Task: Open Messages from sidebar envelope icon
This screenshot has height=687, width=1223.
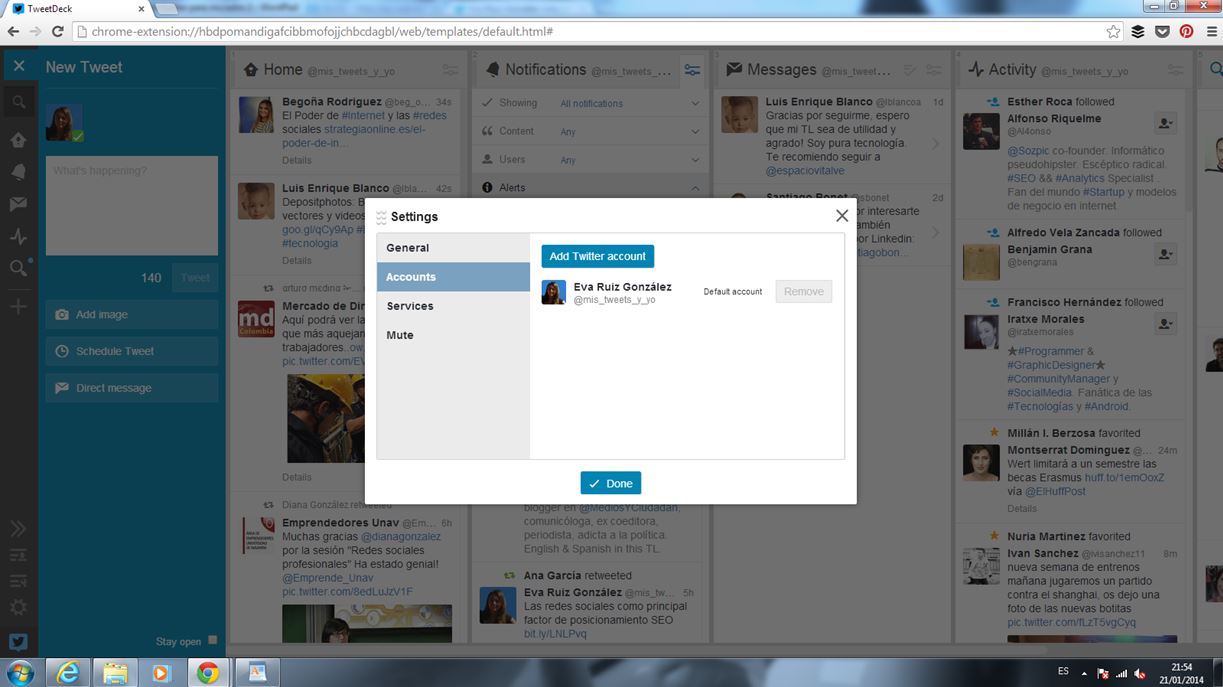Action: coord(18,204)
